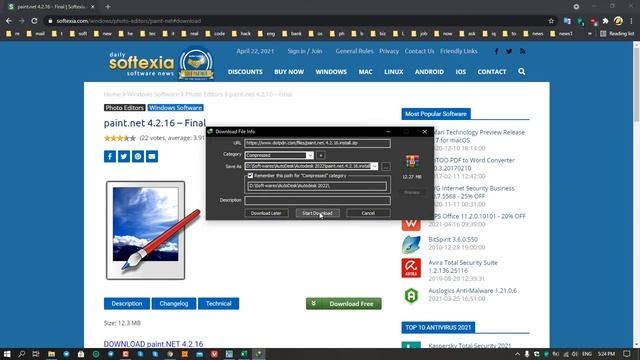Open header RSS feed icon

tap(522, 51)
